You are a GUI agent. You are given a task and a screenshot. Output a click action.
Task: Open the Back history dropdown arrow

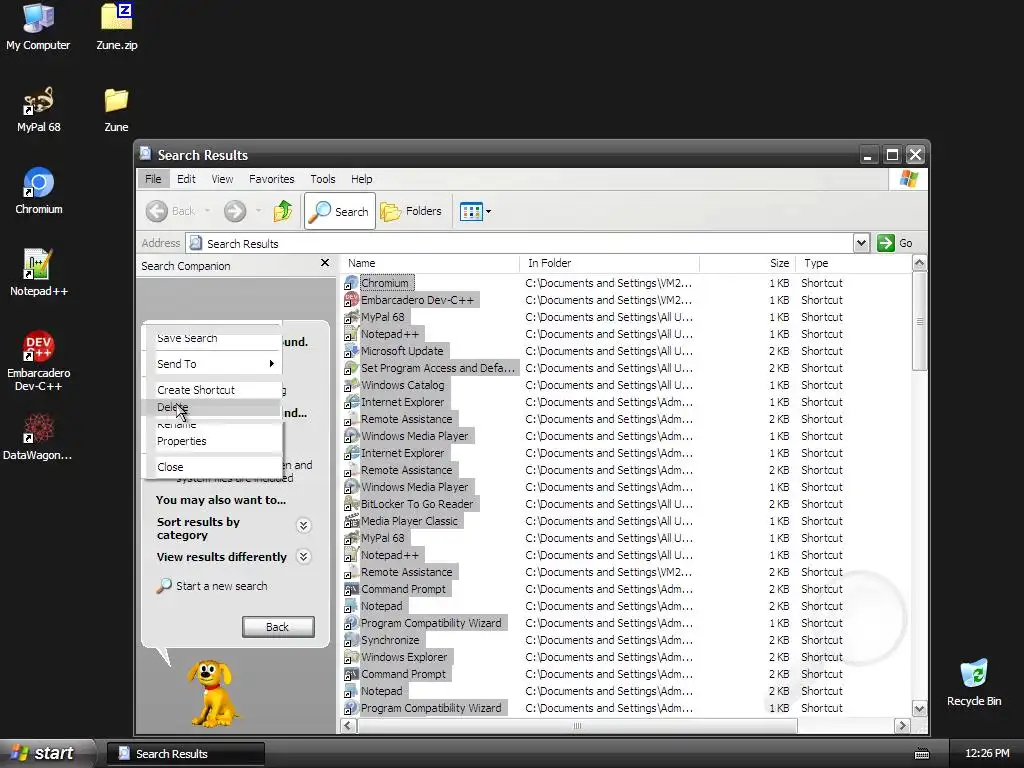pos(207,211)
